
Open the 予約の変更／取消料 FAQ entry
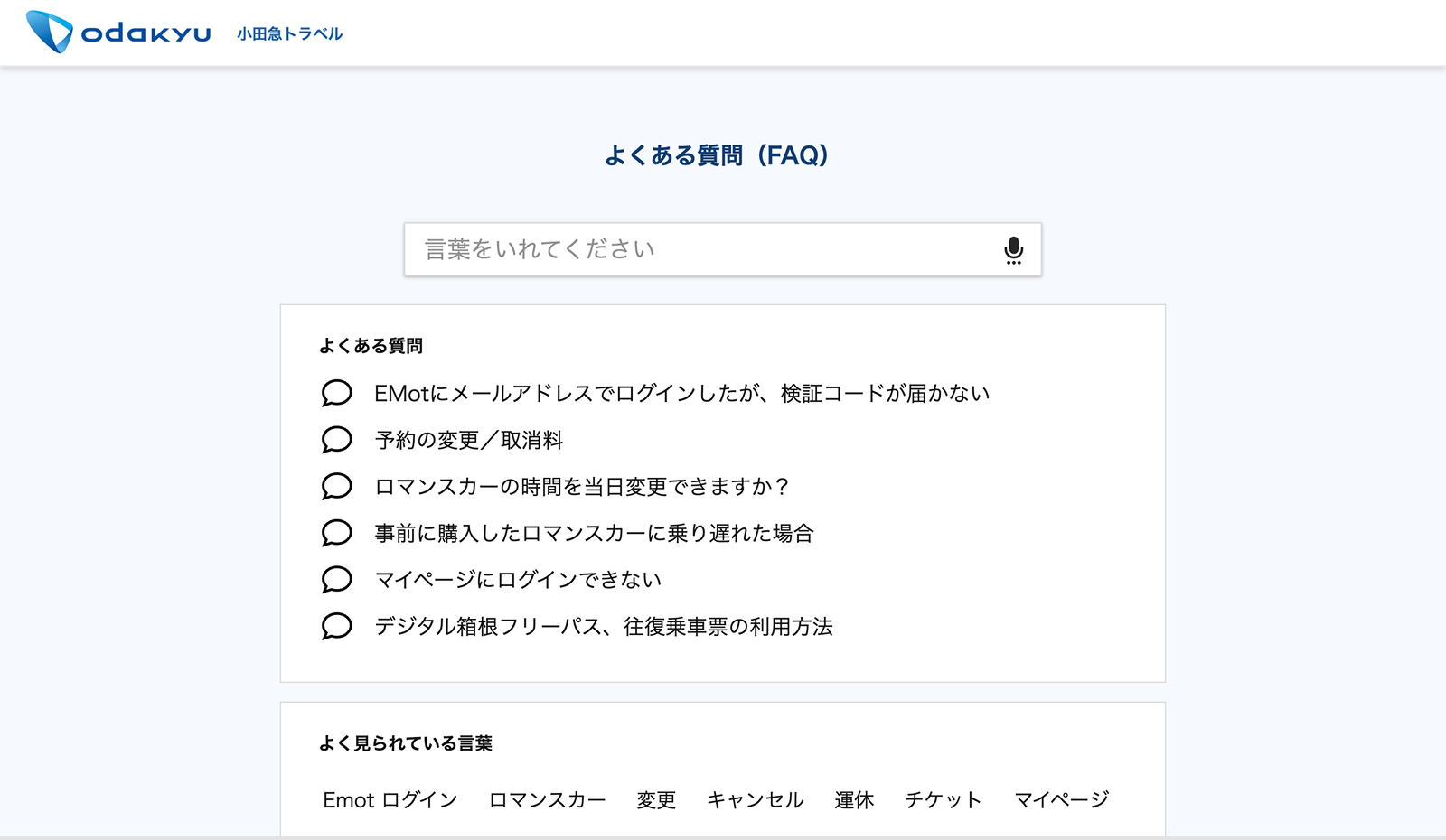pyautogui.click(x=470, y=440)
